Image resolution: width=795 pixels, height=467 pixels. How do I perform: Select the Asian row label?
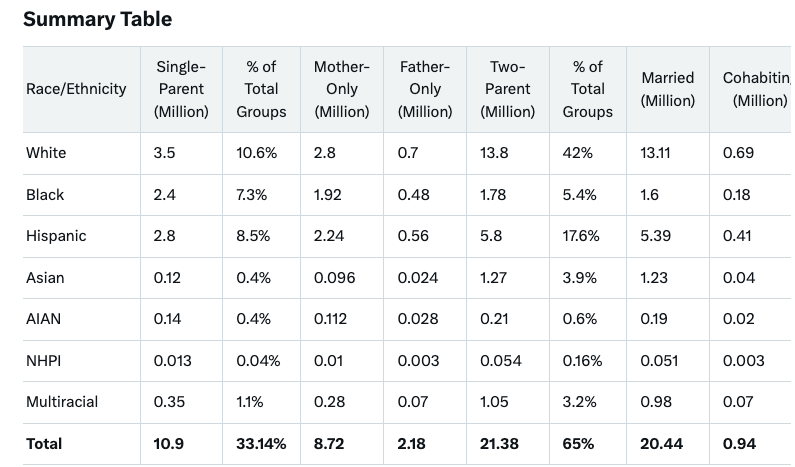(x=45, y=278)
